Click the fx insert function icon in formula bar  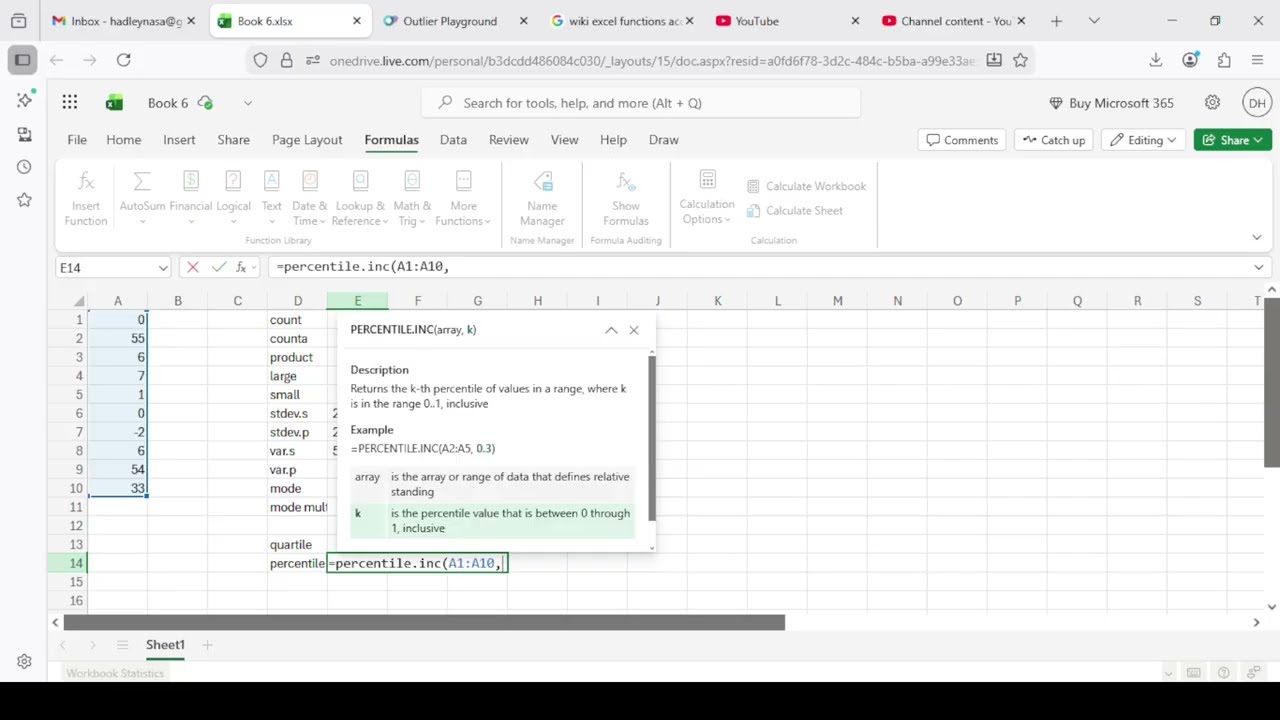point(241,267)
